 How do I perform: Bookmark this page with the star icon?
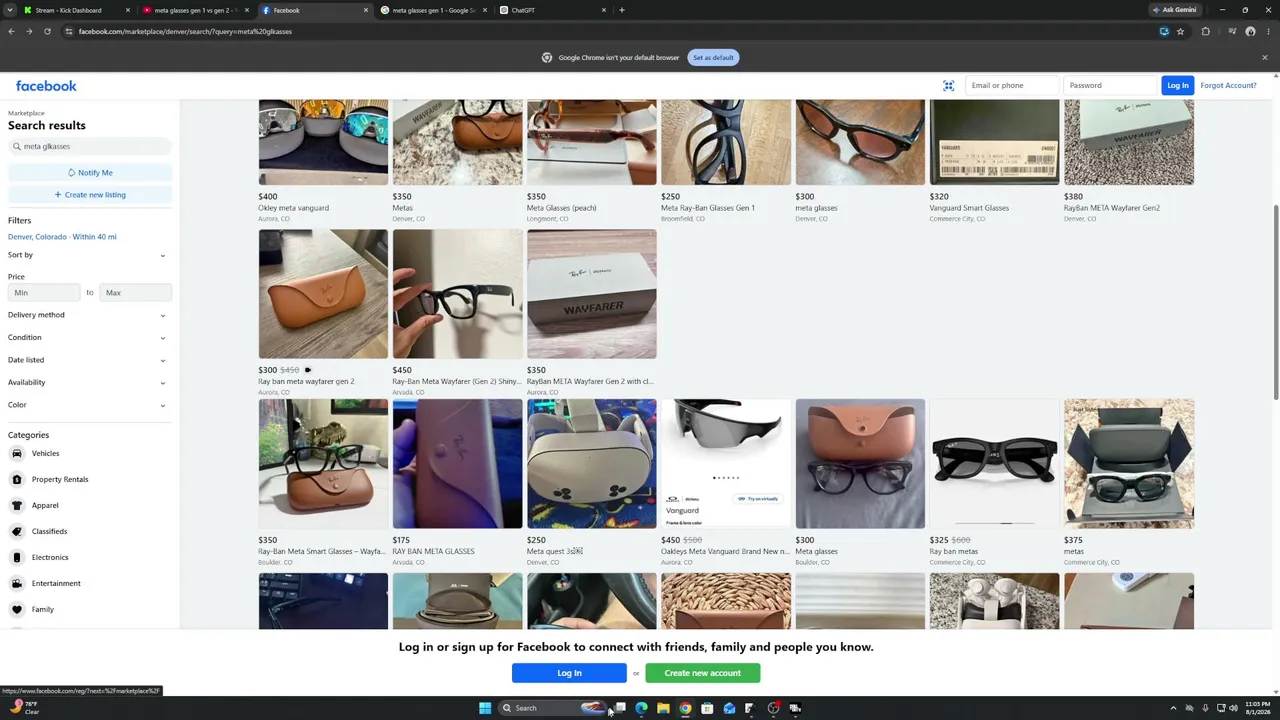(1180, 31)
